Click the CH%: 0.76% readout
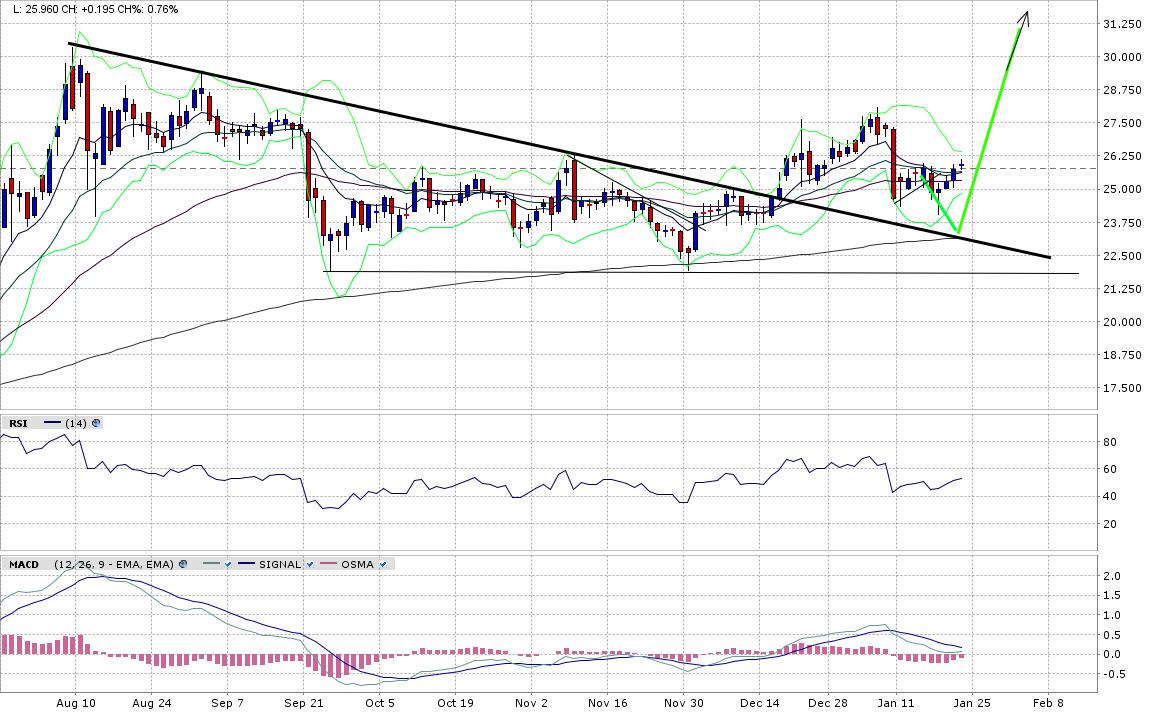Viewport: 1150px width, 717px height. 147,10
